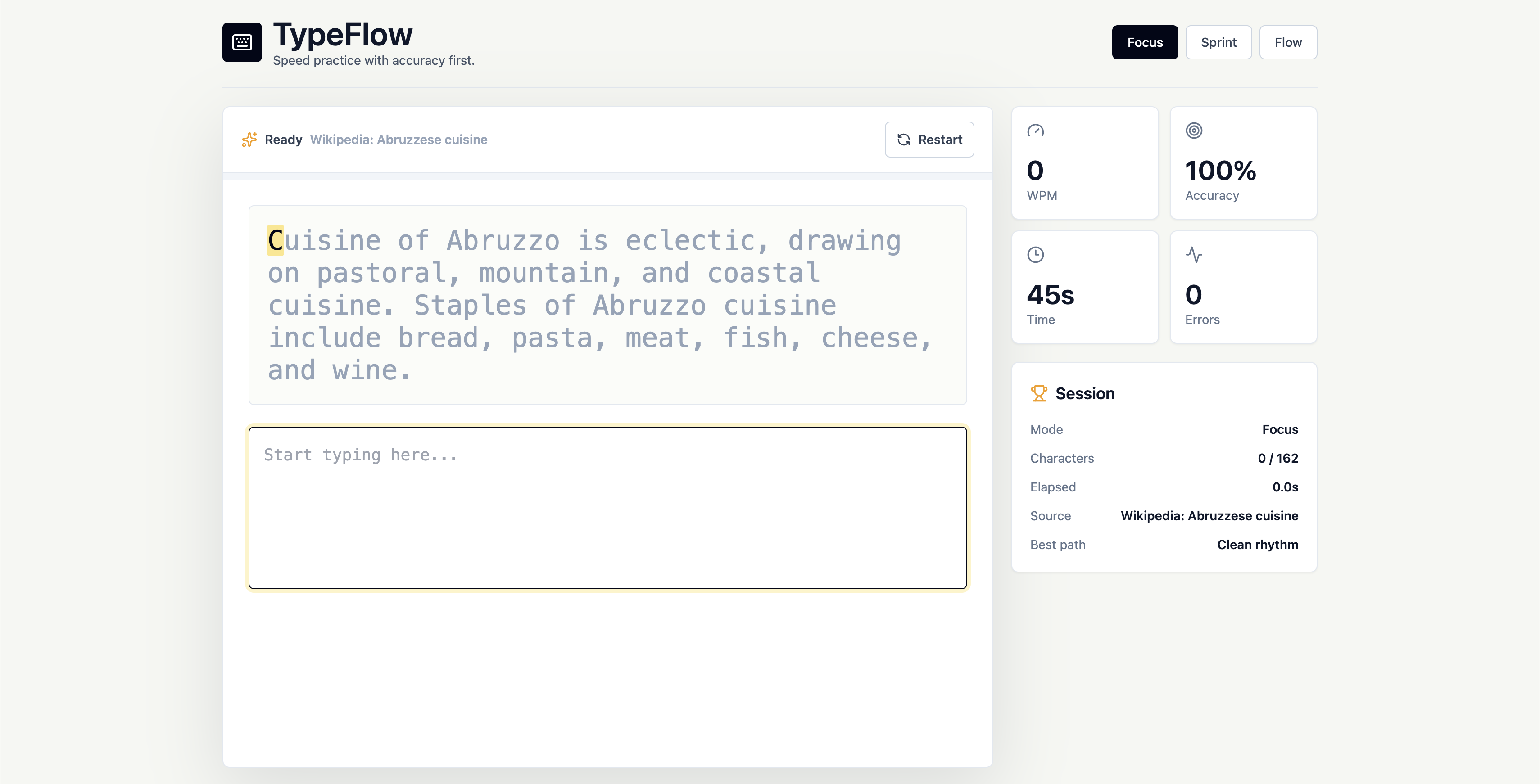This screenshot has height=784, width=1540.
Task: Click the '0.0s' elapsed value
Action: click(x=1285, y=487)
